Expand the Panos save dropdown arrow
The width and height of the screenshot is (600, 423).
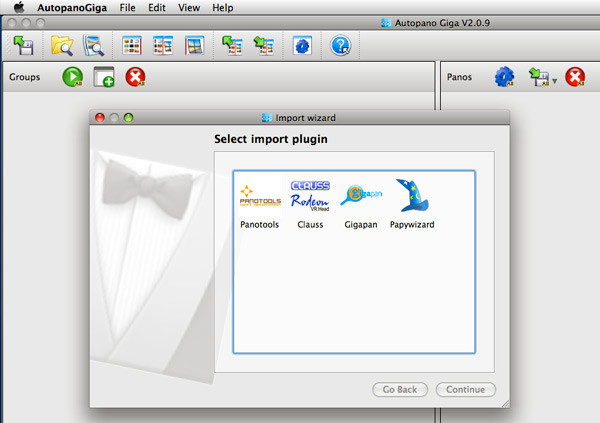[x=554, y=81]
